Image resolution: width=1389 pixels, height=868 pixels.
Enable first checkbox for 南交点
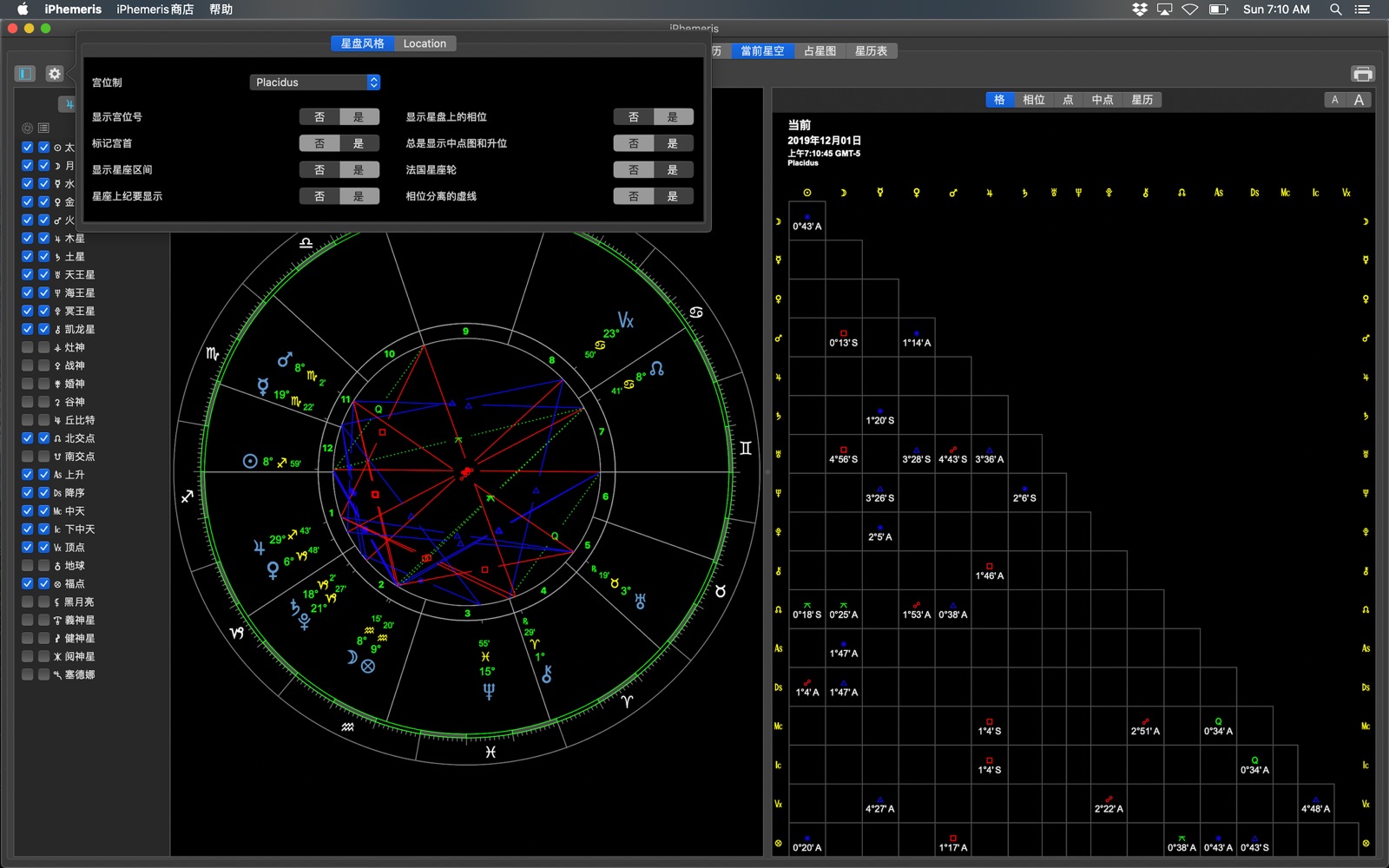28,457
